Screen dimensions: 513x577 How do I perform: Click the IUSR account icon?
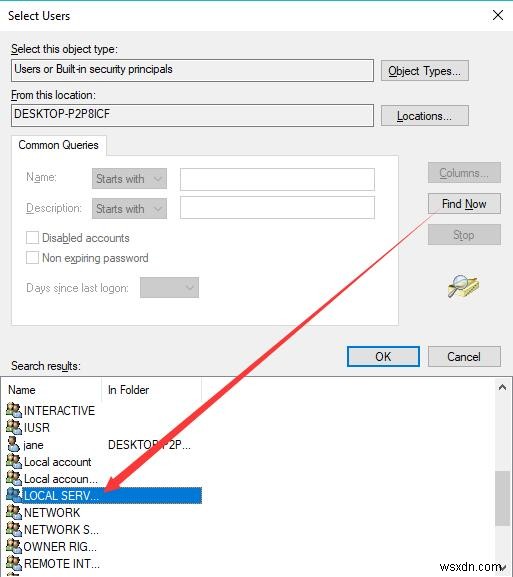(14, 427)
